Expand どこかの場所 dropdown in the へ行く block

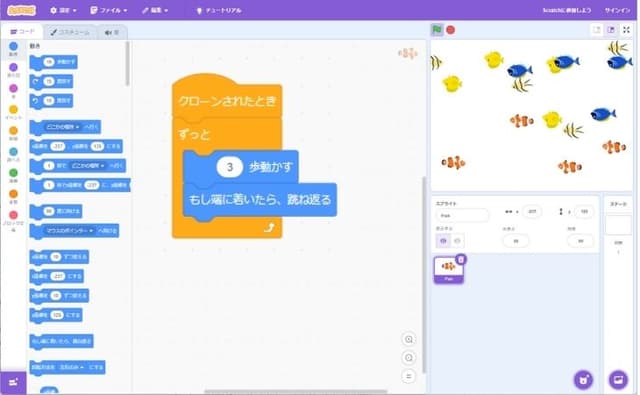[62, 127]
